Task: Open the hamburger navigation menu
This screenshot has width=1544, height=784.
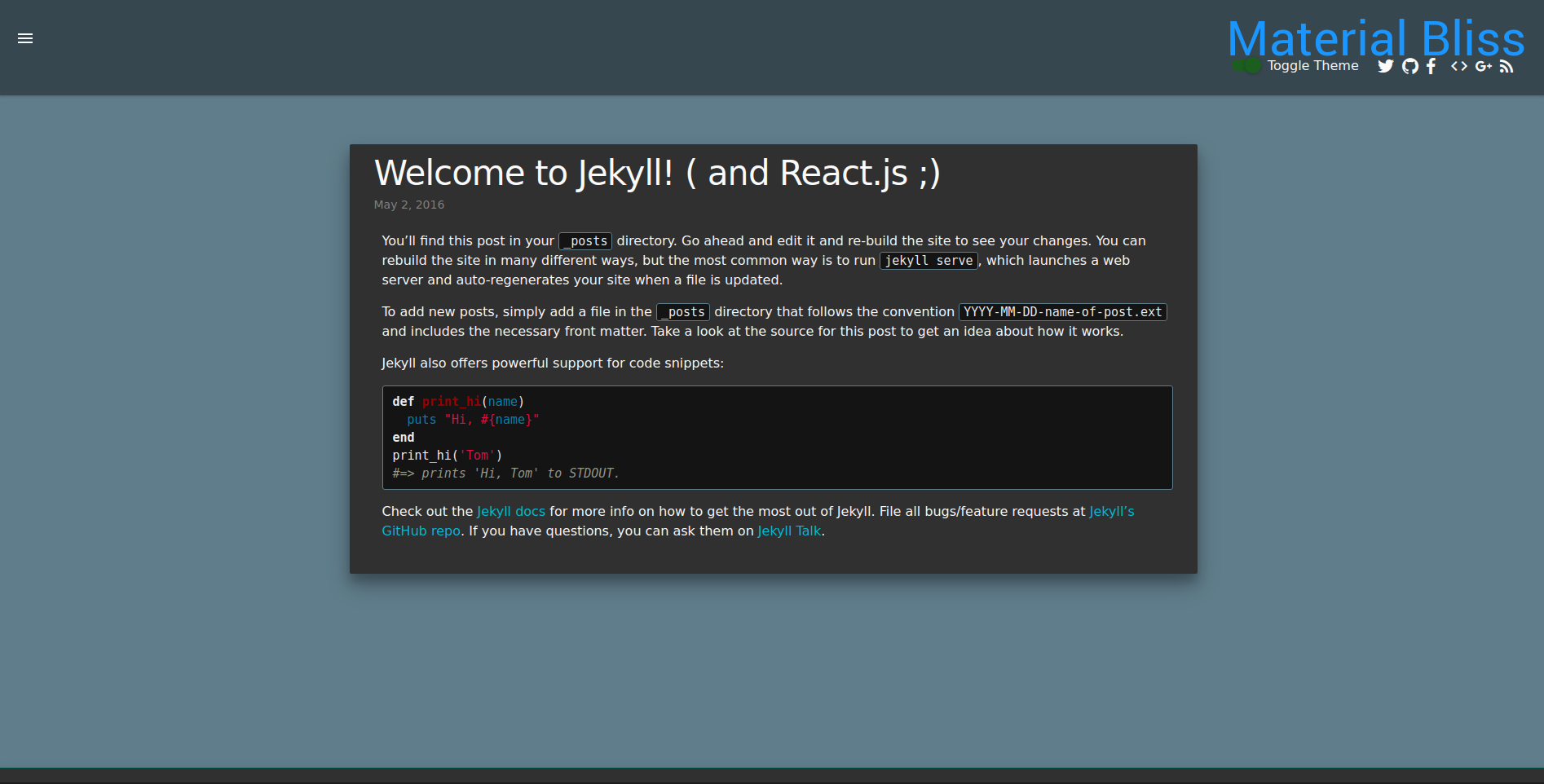Action: 25,38
